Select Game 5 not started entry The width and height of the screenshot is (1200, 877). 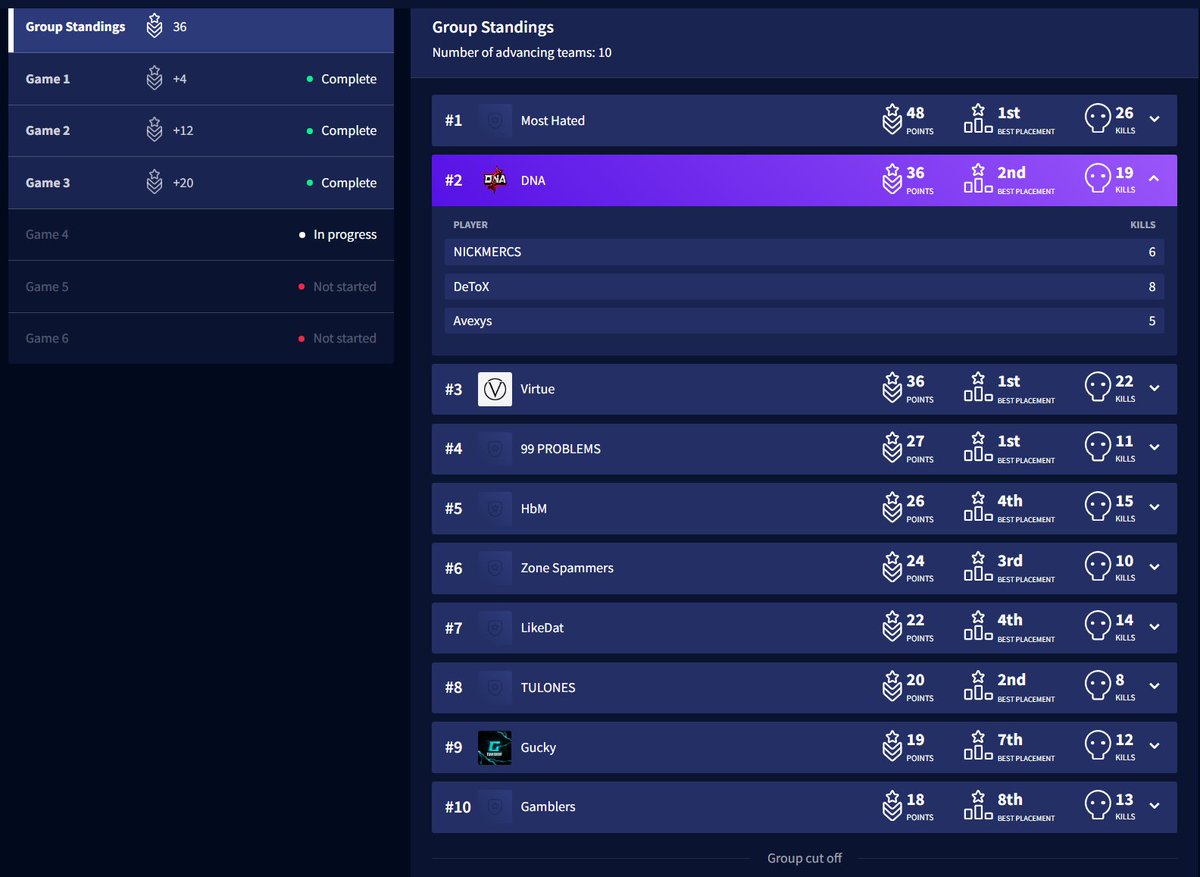[x=201, y=287]
